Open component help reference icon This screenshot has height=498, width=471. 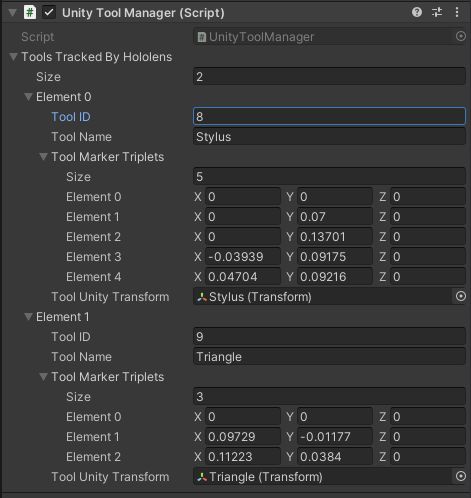point(417,13)
